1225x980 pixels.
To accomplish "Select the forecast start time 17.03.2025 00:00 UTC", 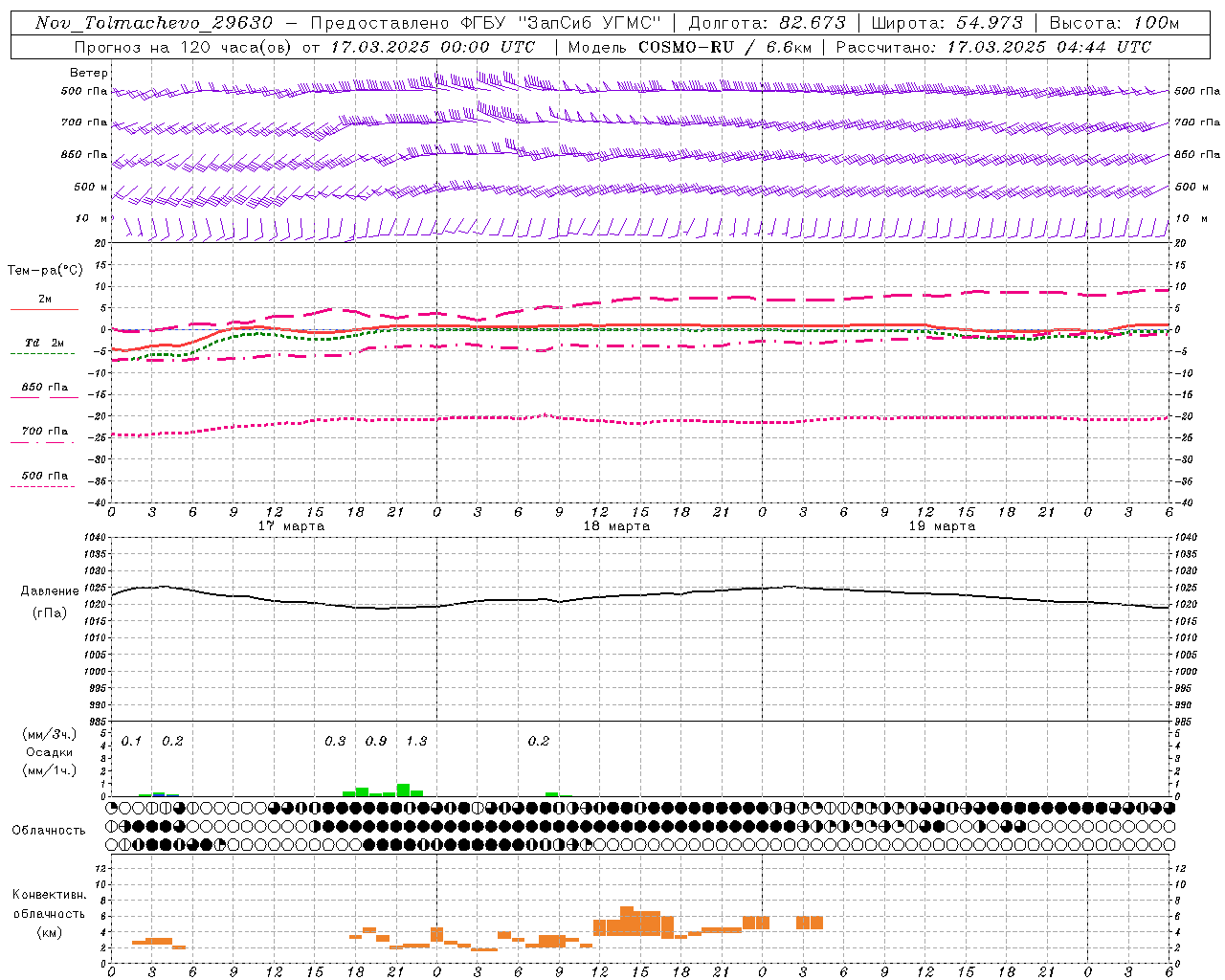I will click(x=434, y=47).
